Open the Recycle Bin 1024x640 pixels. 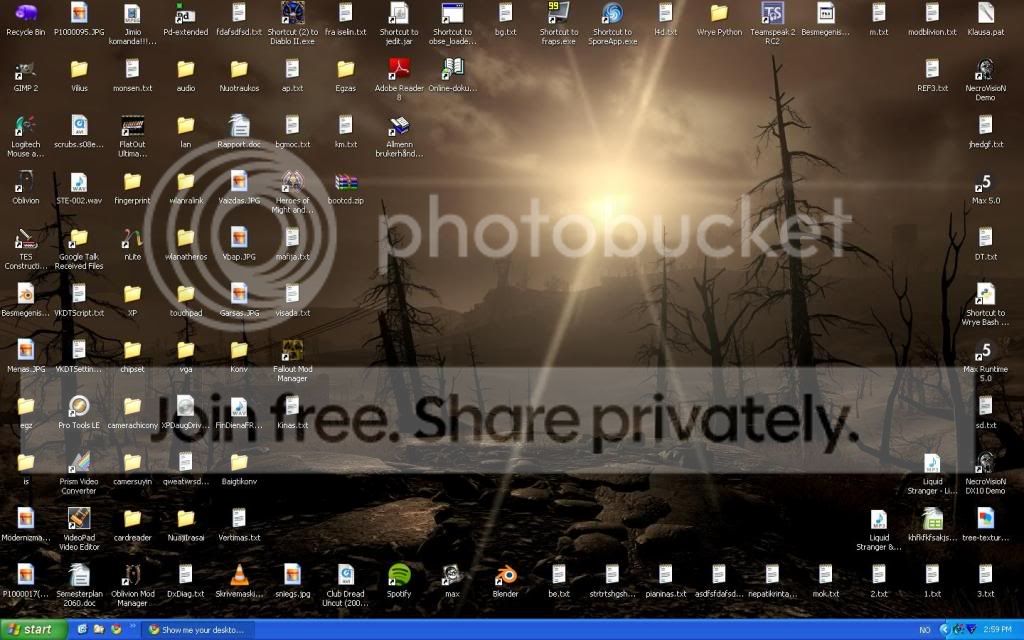pos(25,14)
